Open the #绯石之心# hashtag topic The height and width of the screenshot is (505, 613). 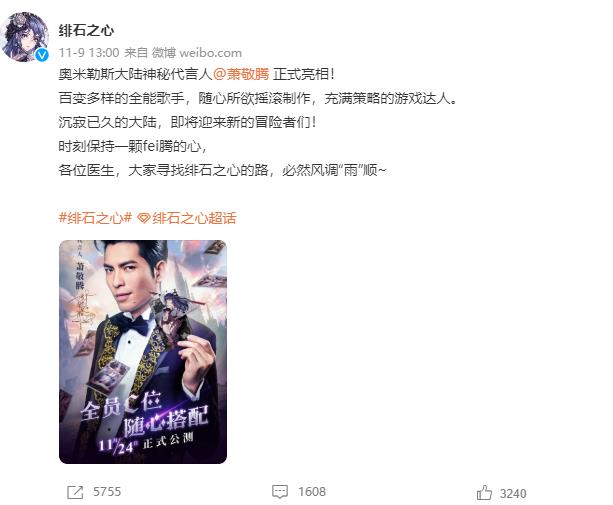pos(95,218)
